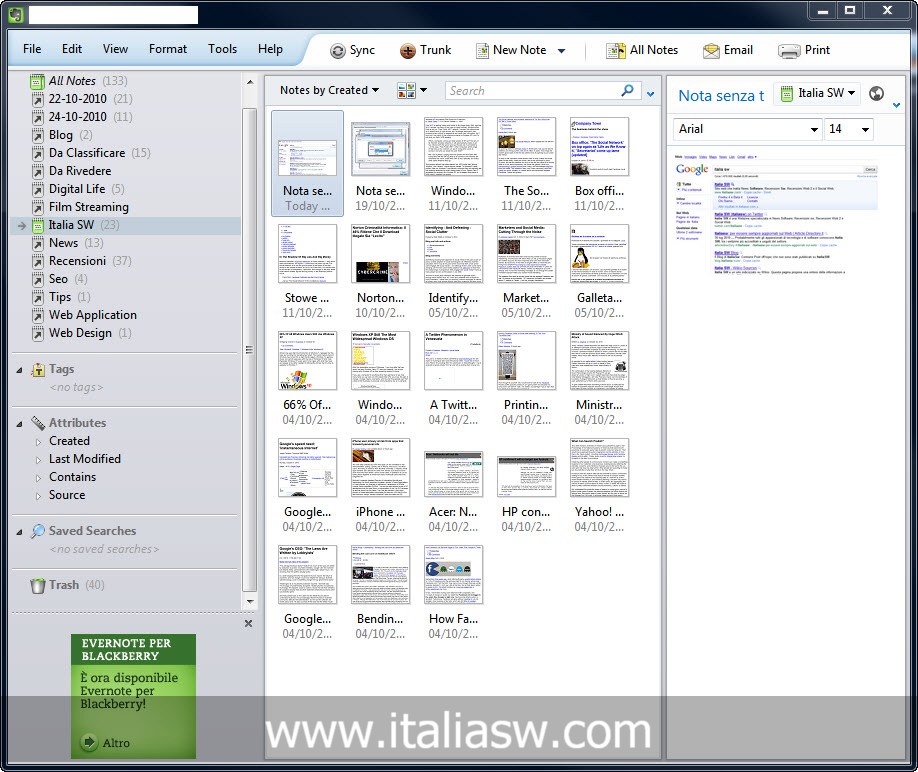Click the Sync toolbar icon
Image resolution: width=918 pixels, height=772 pixels.
point(352,51)
